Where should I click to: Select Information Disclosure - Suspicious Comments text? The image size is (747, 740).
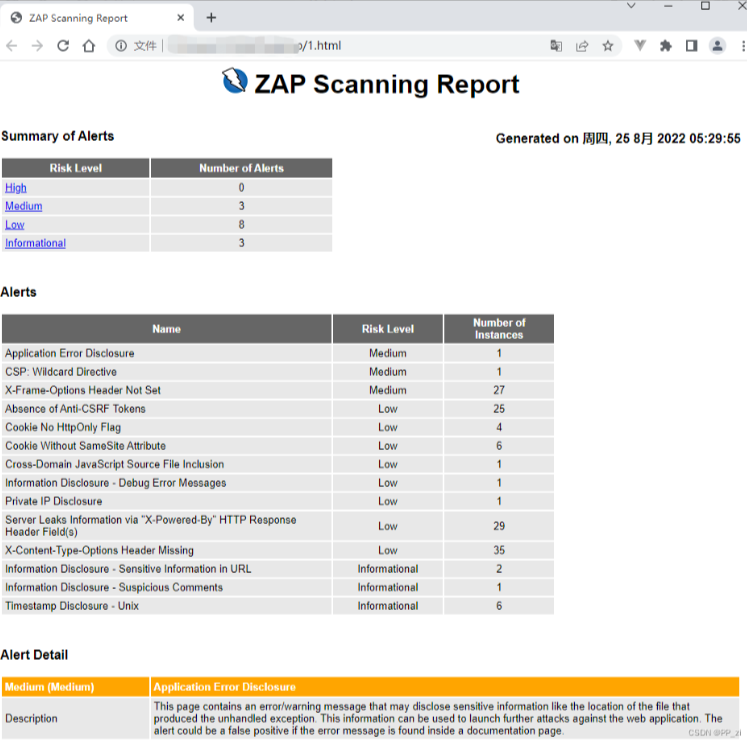tap(114, 588)
